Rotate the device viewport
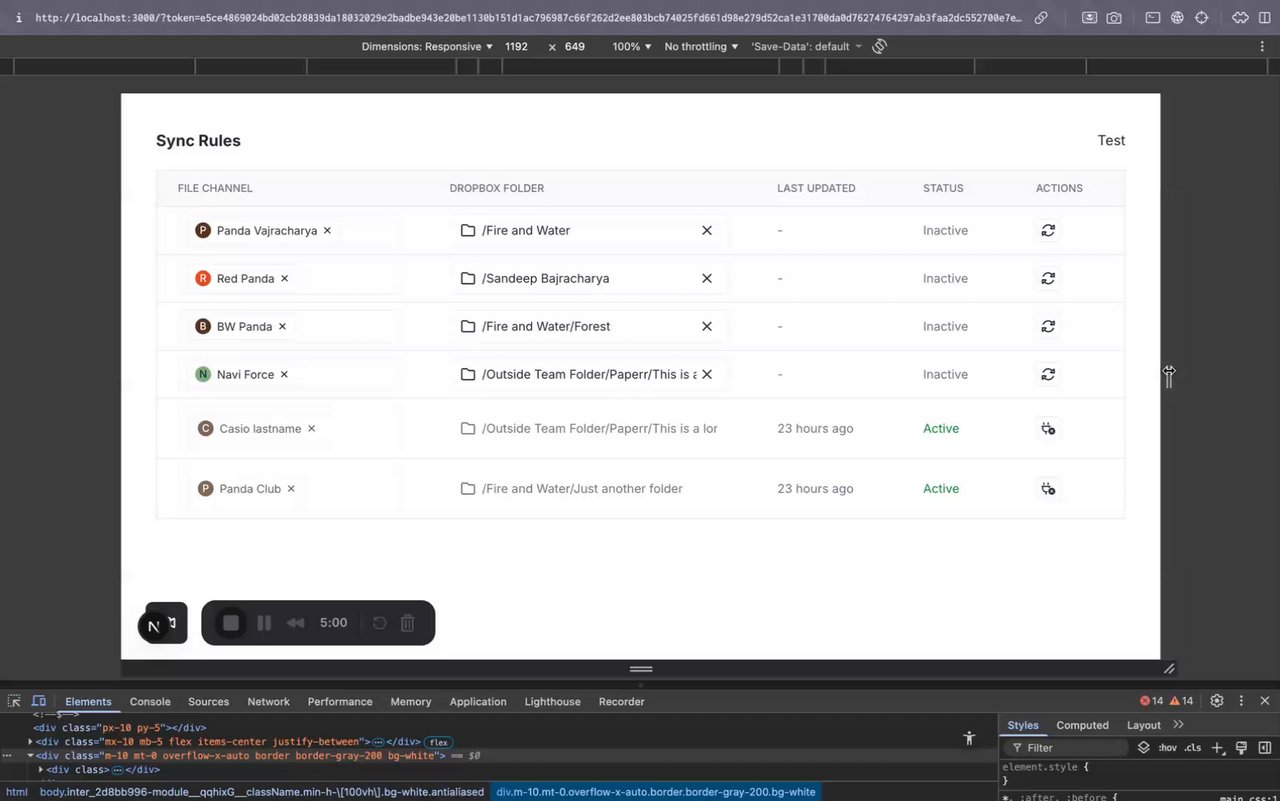The height and width of the screenshot is (801, 1280). point(880,46)
